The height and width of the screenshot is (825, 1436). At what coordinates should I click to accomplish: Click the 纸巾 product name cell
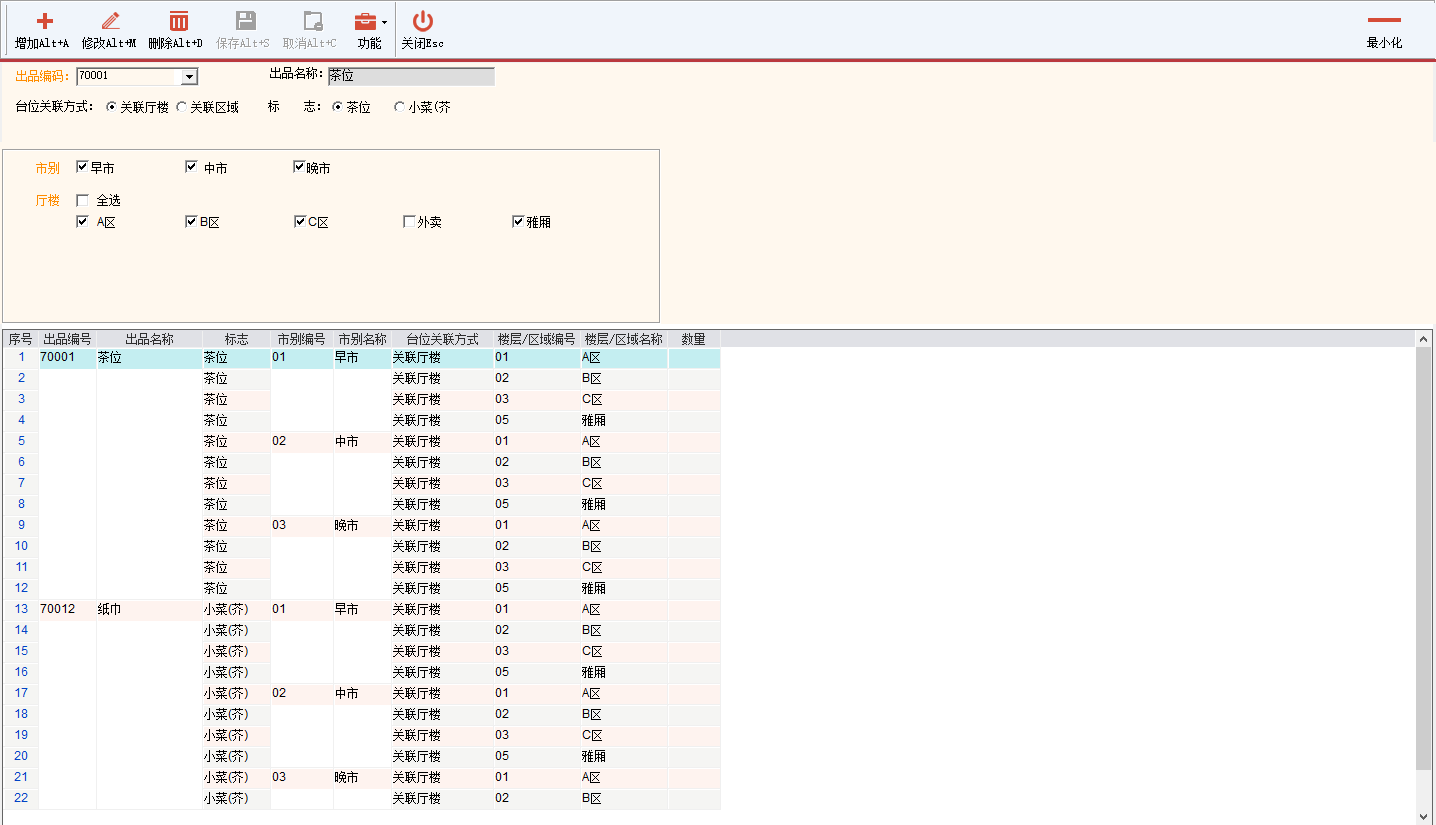pyautogui.click(x=149, y=609)
